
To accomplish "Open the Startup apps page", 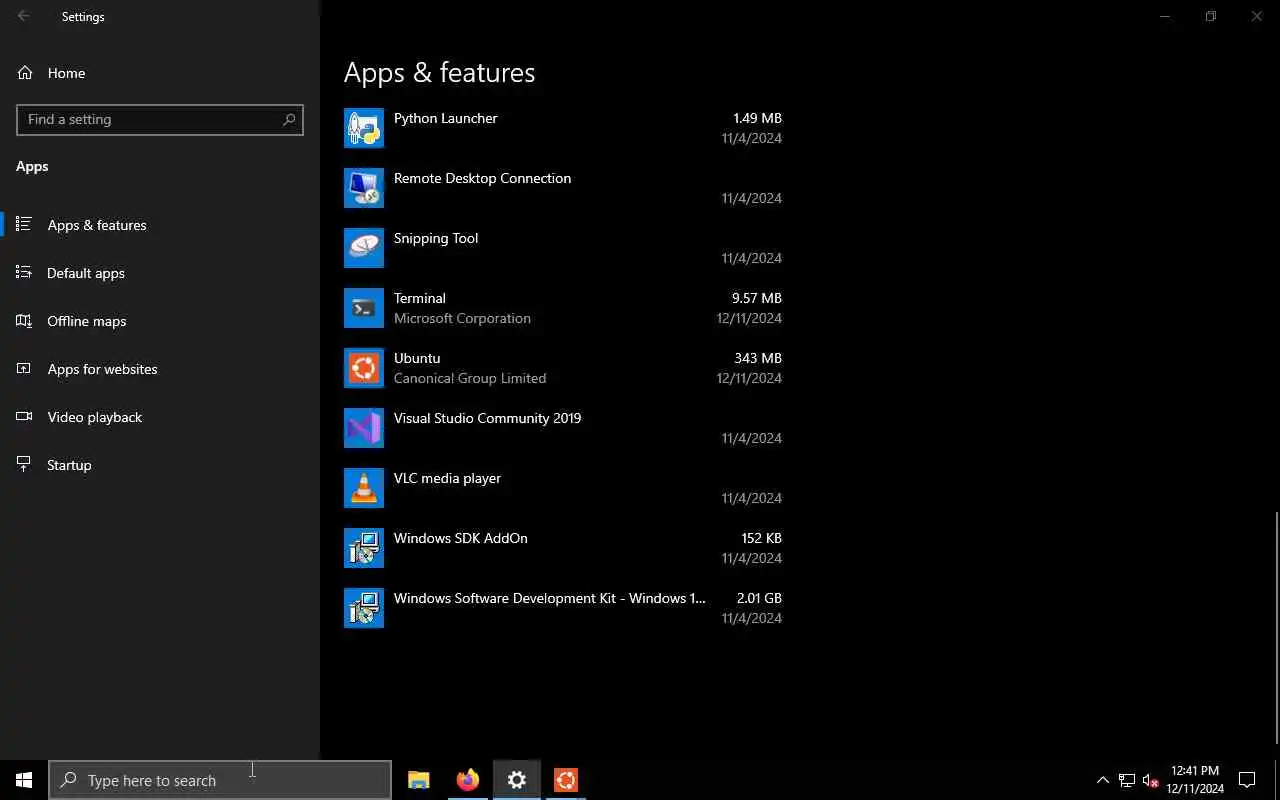I will pyautogui.click(x=160, y=465).
